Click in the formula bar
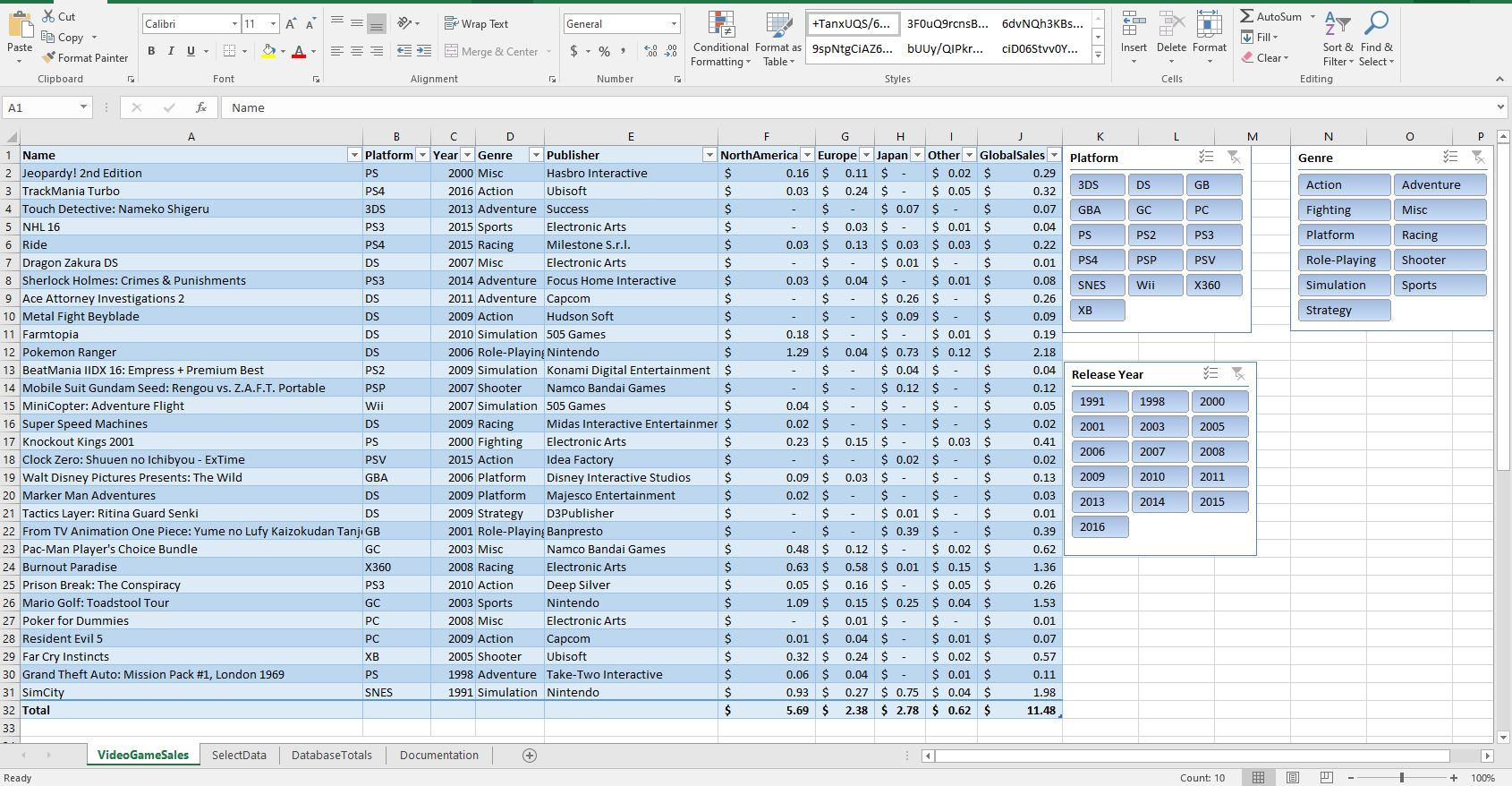This screenshot has width=1512, height=786. coord(863,107)
